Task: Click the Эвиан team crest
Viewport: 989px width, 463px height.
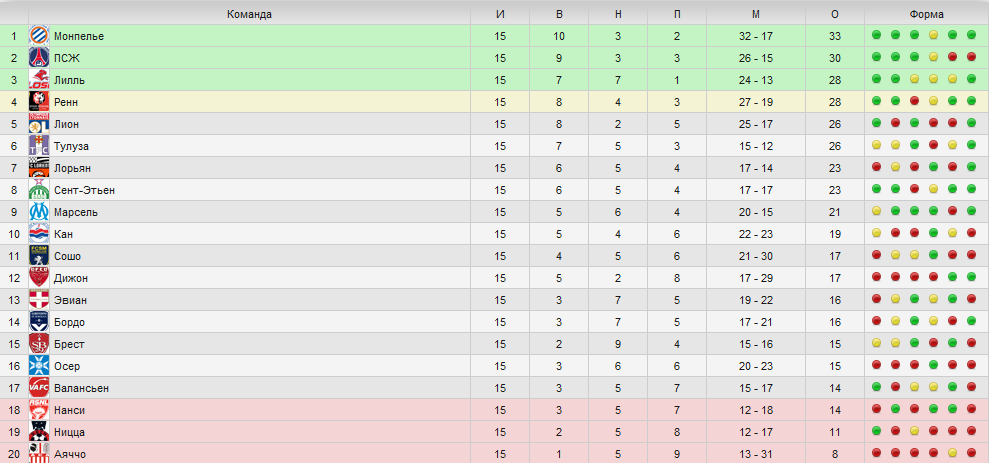Action: click(39, 300)
